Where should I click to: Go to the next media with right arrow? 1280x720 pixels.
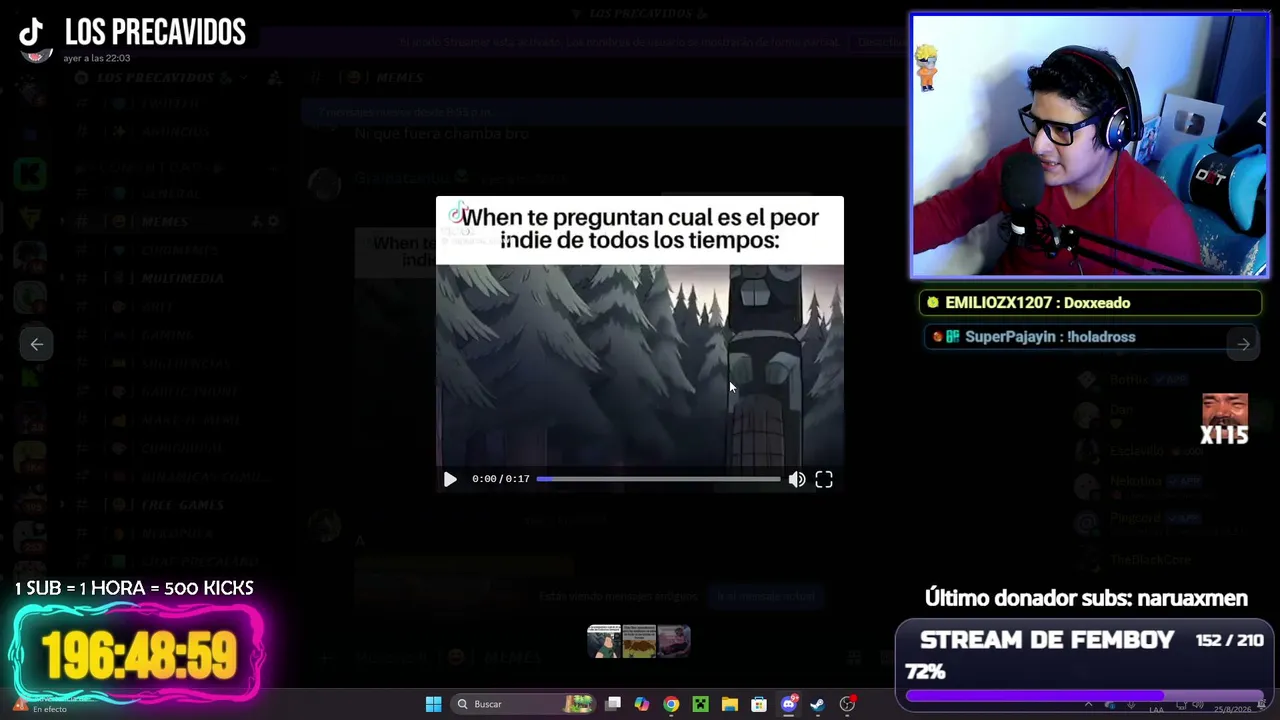pyautogui.click(x=1243, y=344)
